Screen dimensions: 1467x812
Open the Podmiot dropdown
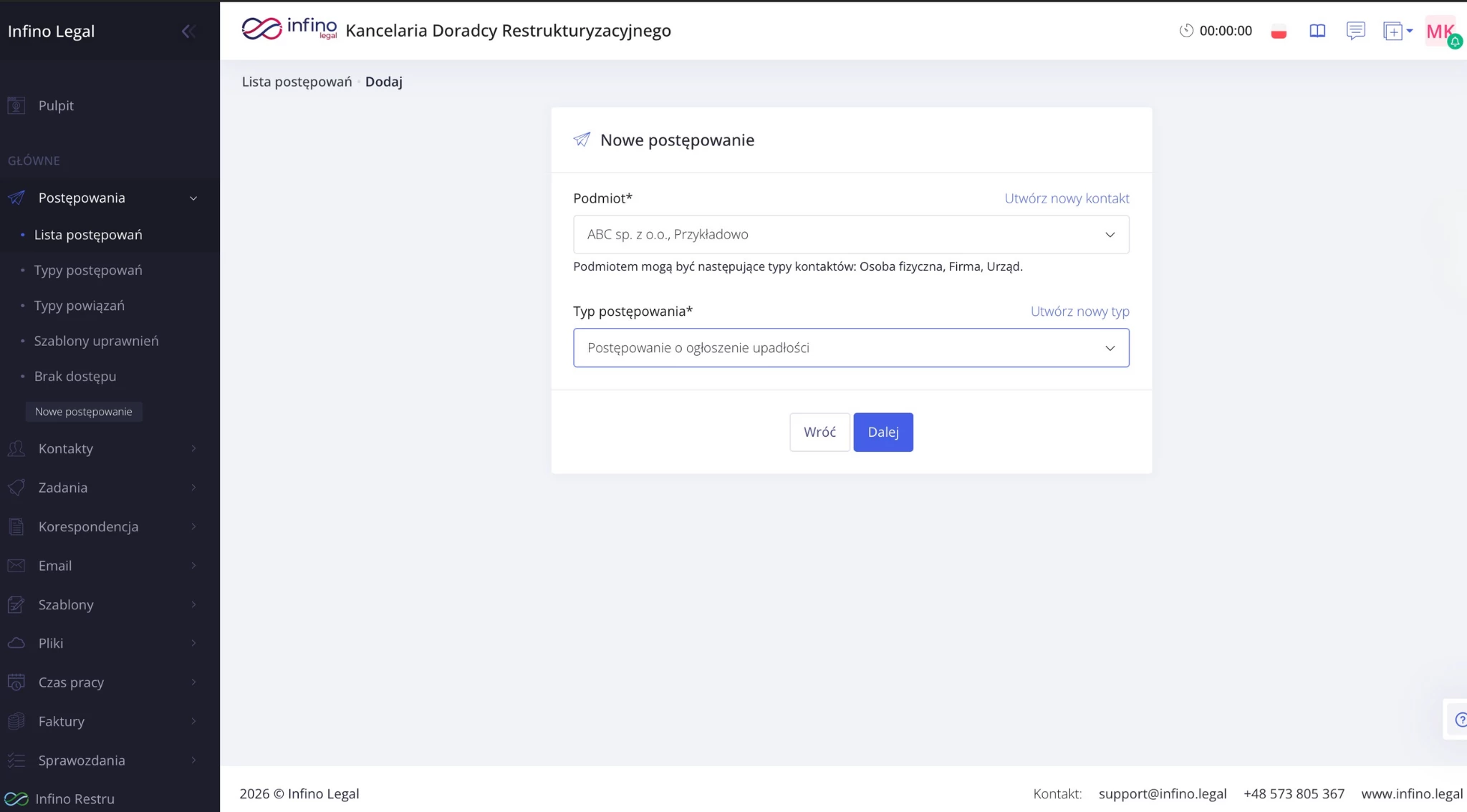tap(850, 234)
